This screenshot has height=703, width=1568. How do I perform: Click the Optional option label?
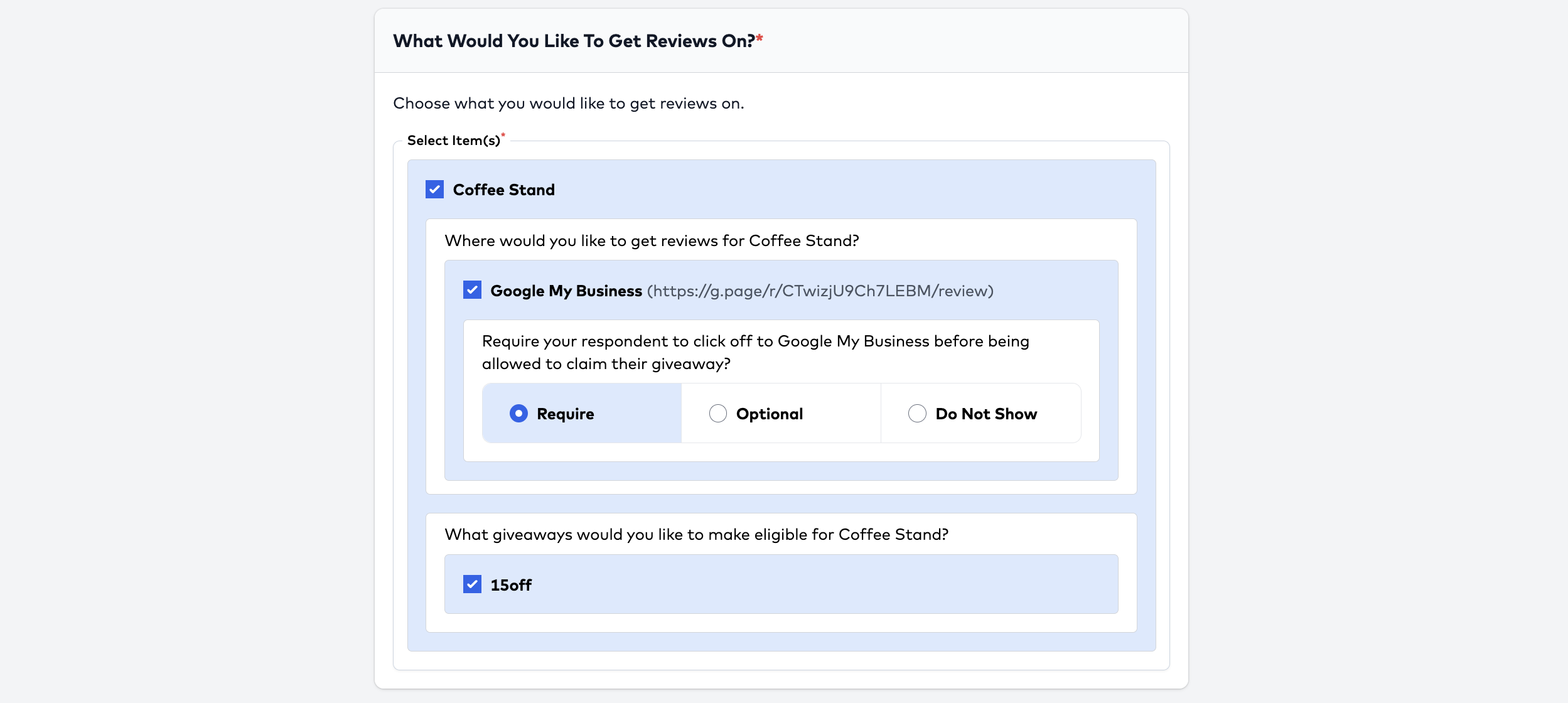coord(769,414)
